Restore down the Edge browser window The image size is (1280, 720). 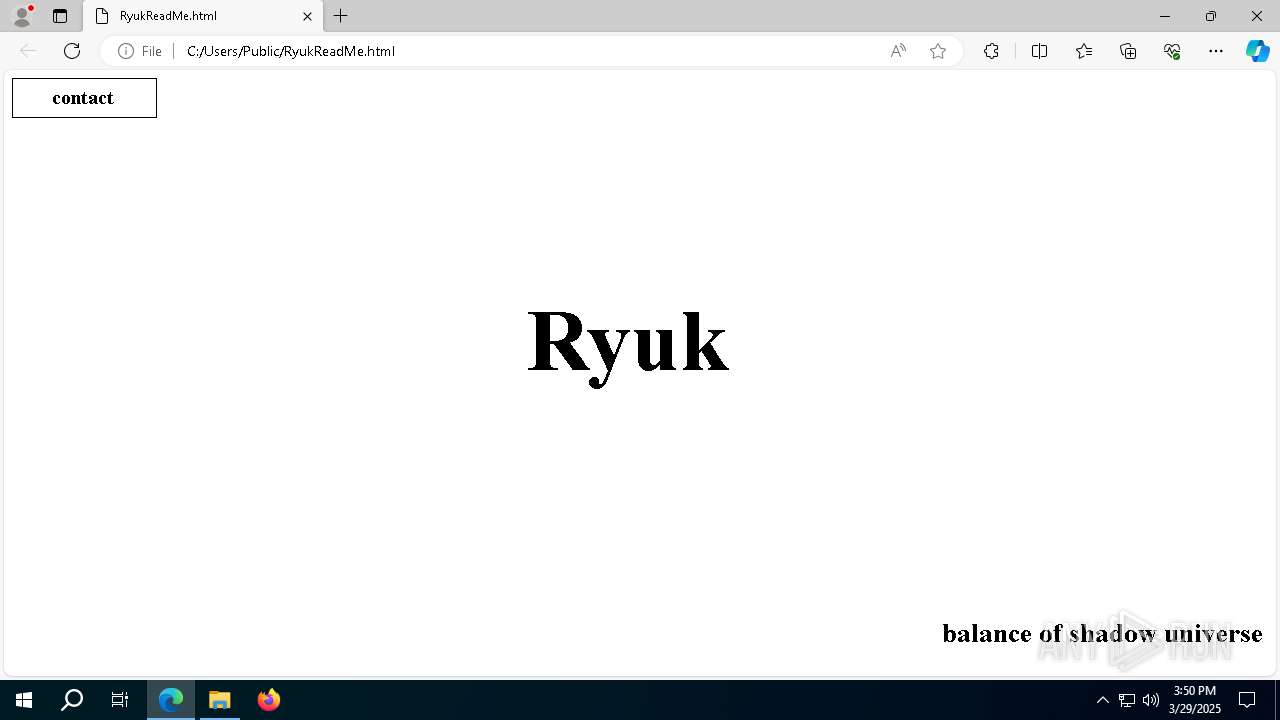pos(1211,16)
